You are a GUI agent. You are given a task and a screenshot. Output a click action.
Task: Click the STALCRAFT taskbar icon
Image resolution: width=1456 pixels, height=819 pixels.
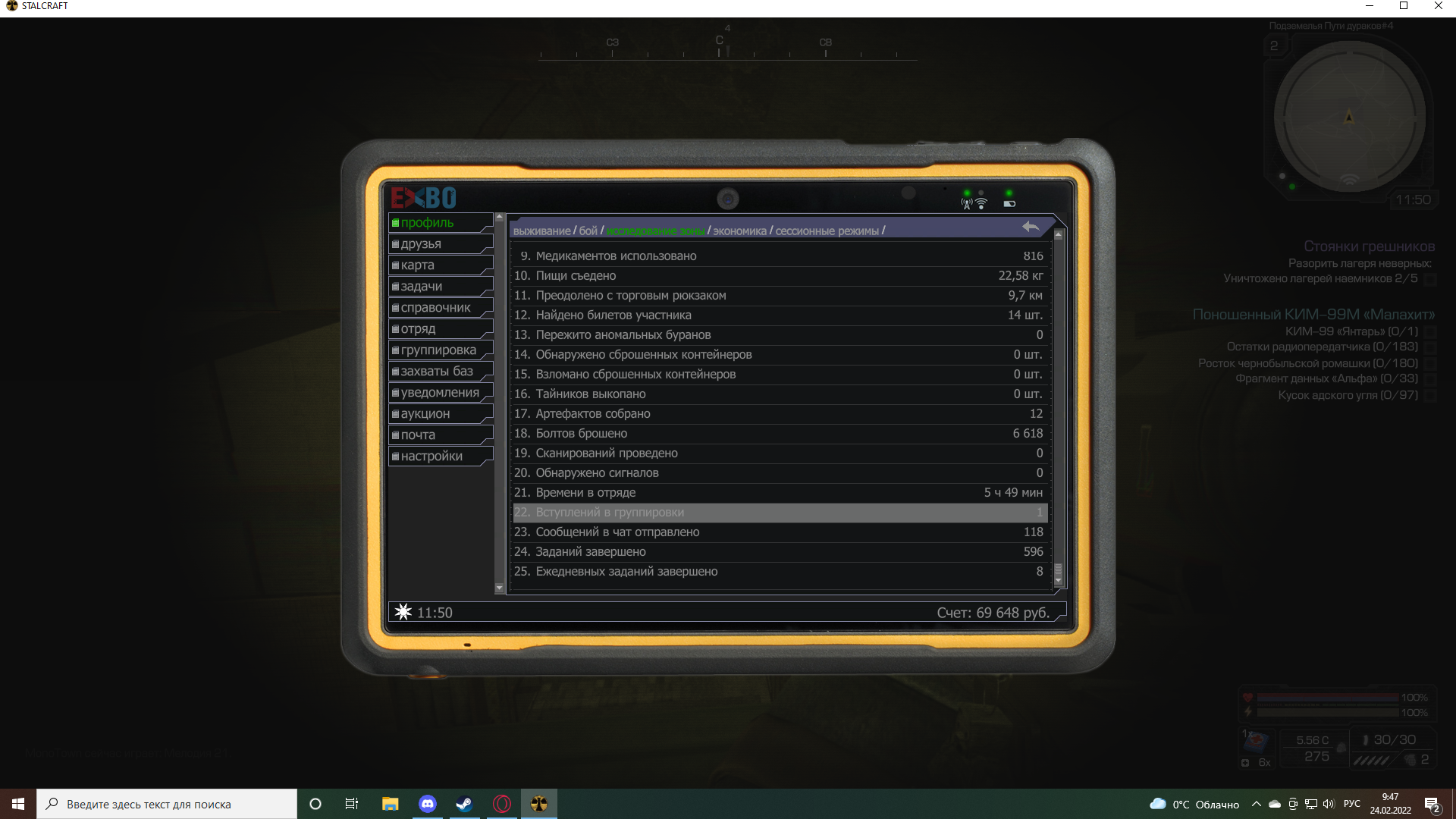pyautogui.click(x=539, y=804)
